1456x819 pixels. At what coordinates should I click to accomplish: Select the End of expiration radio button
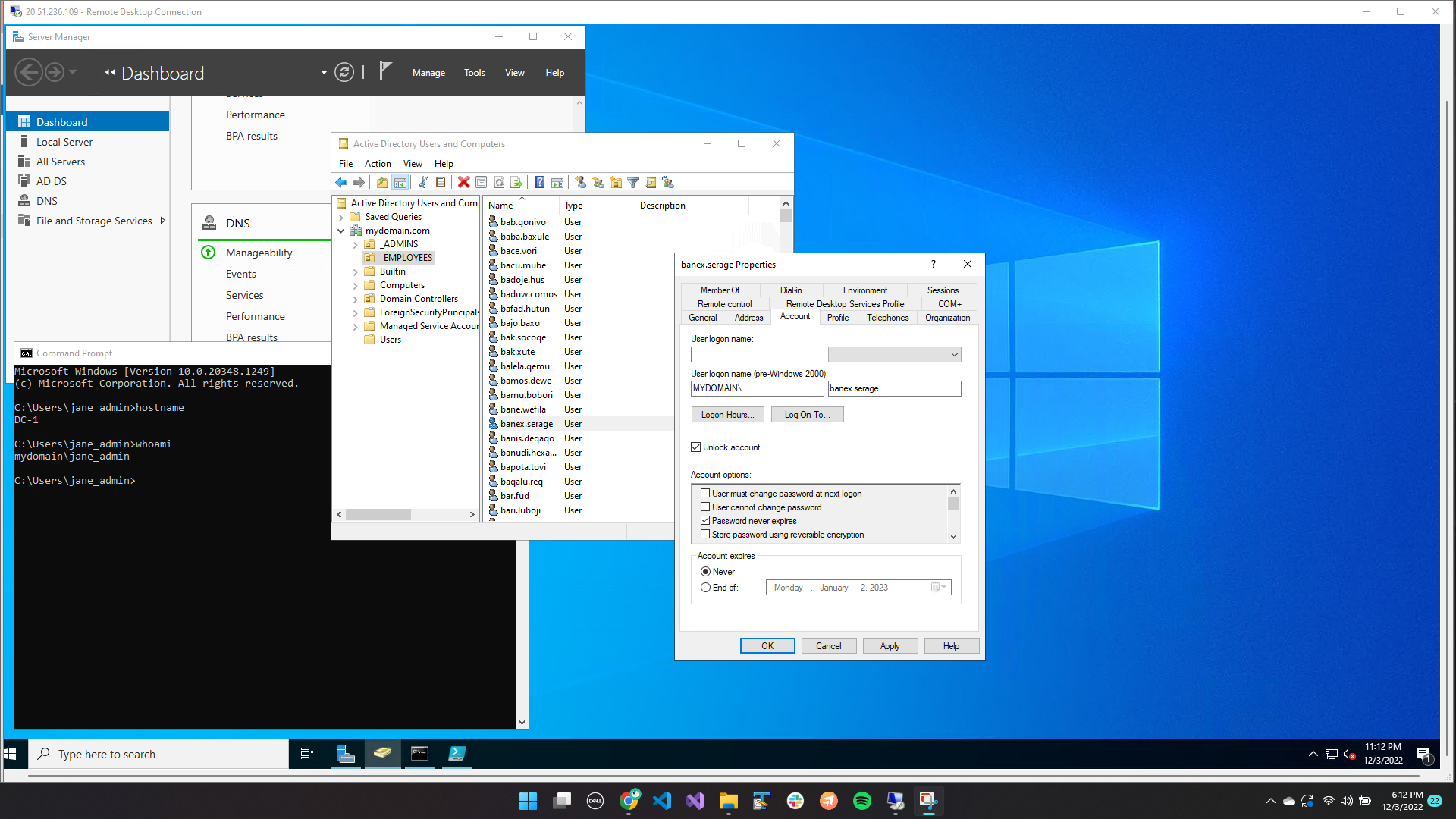click(706, 588)
